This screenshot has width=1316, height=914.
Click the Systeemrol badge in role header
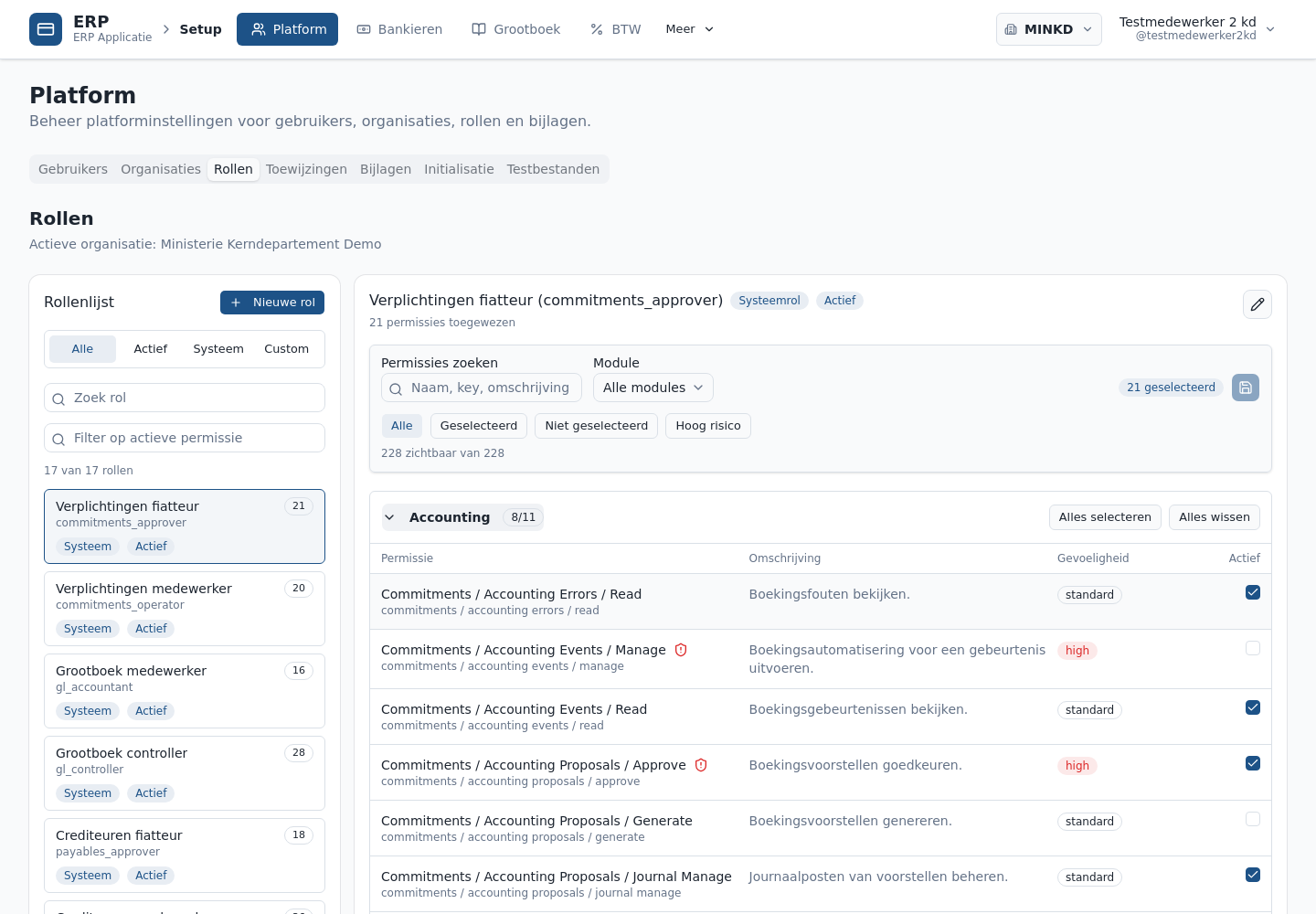click(x=769, y=301)
